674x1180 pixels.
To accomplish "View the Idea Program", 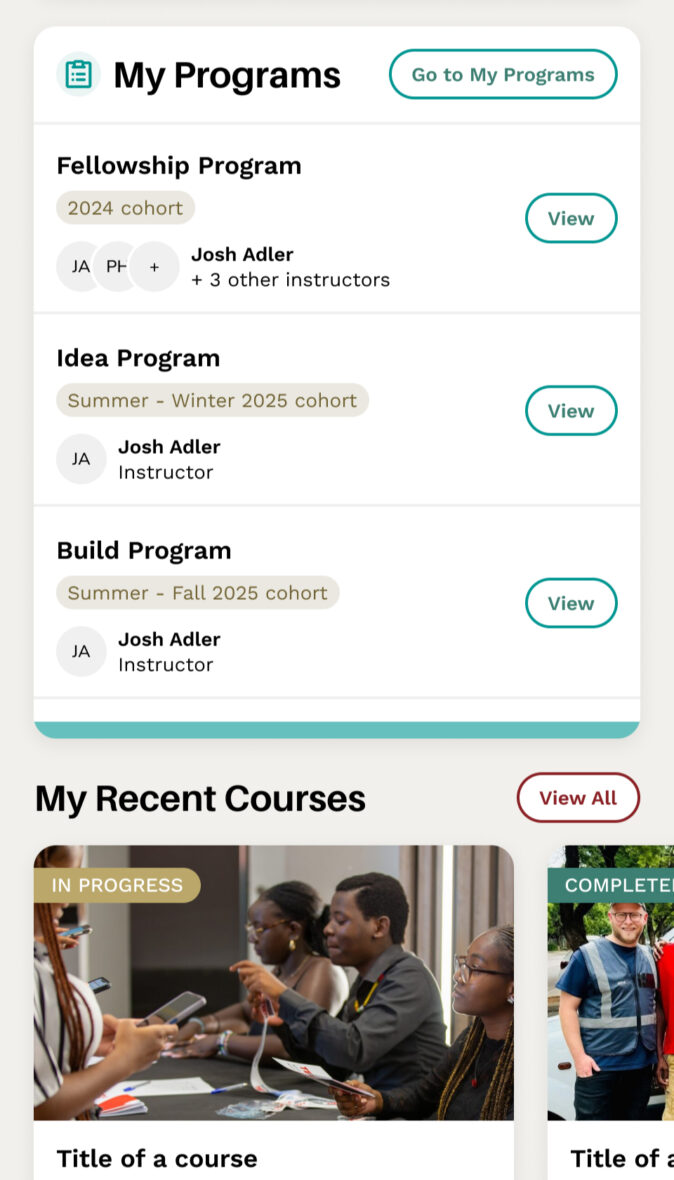I will pyautogui.click(x=571, y=410).
